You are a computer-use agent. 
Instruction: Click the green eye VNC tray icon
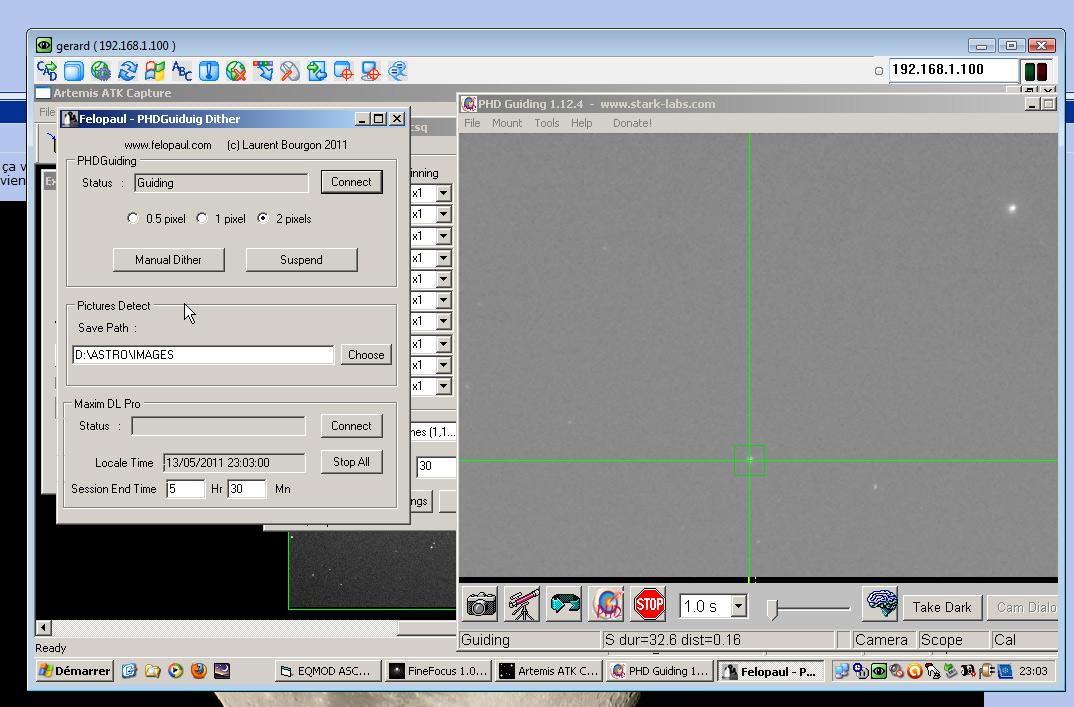coord(879,671)
